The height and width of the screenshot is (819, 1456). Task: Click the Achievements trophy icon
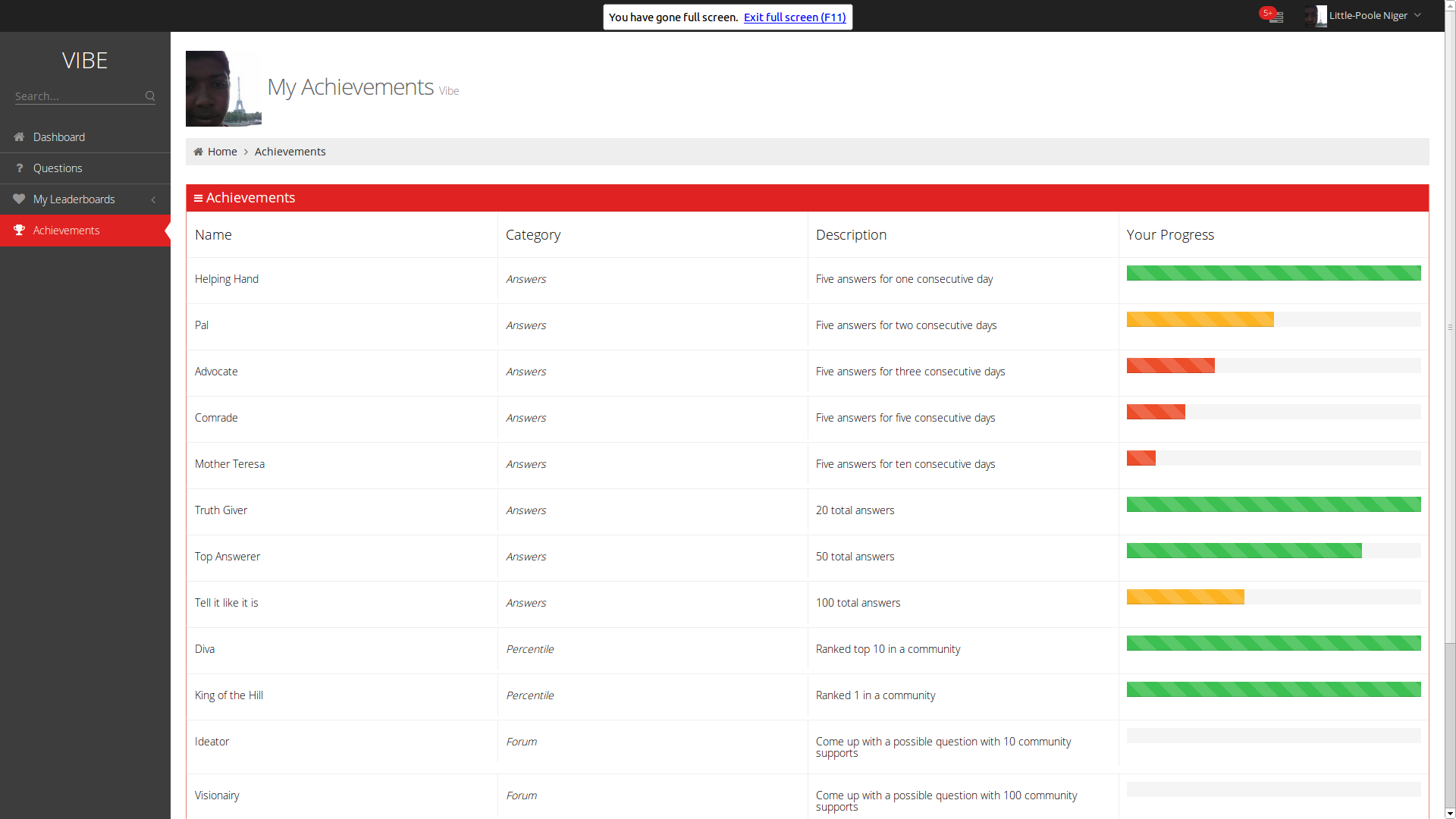pyautogui.click(x=19, y=231)
